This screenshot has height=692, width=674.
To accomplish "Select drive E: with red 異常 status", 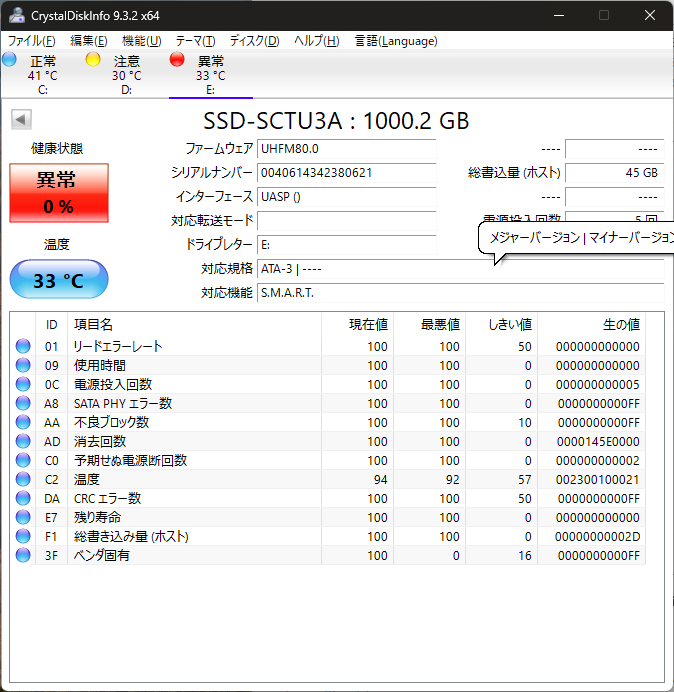I will (x=211, y=74).
